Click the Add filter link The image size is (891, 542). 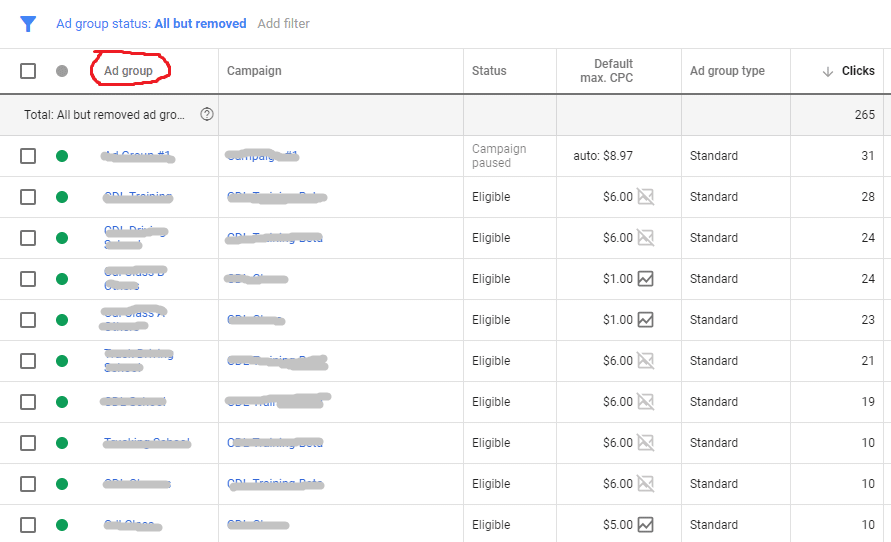[283, 24]
